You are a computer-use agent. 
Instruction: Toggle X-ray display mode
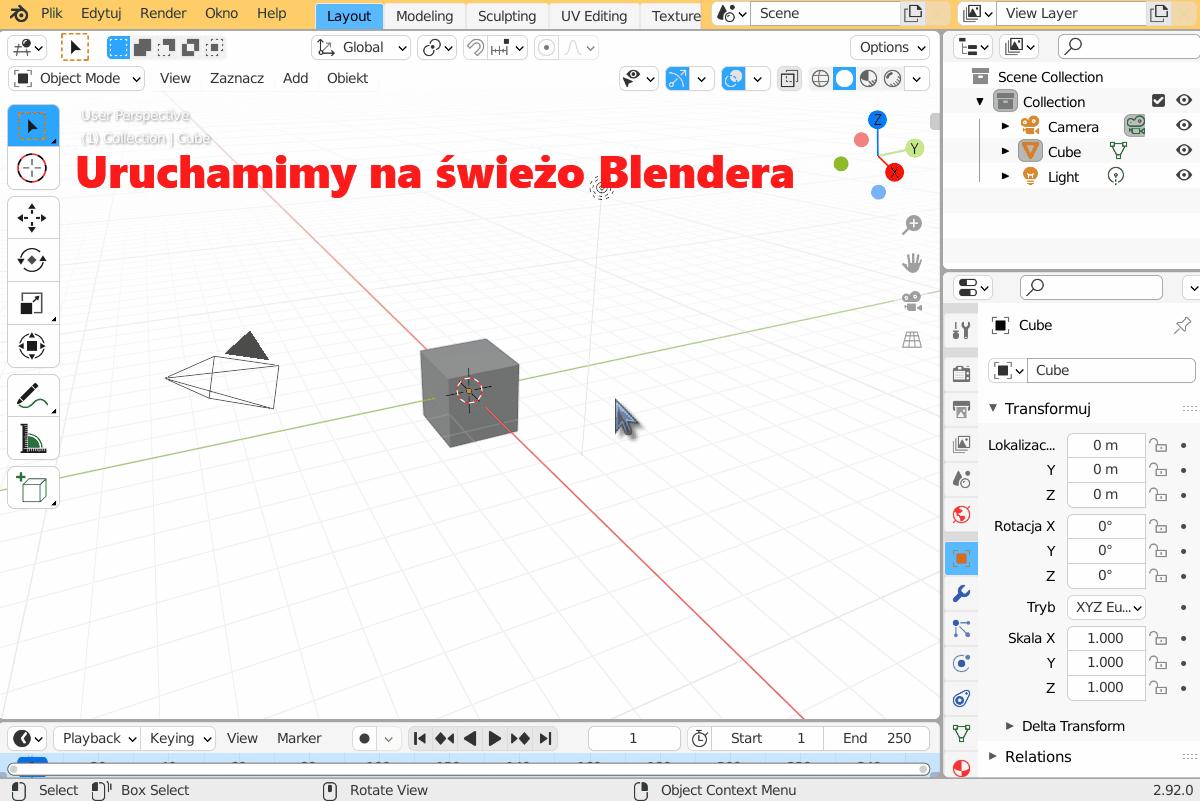[789, 78]
